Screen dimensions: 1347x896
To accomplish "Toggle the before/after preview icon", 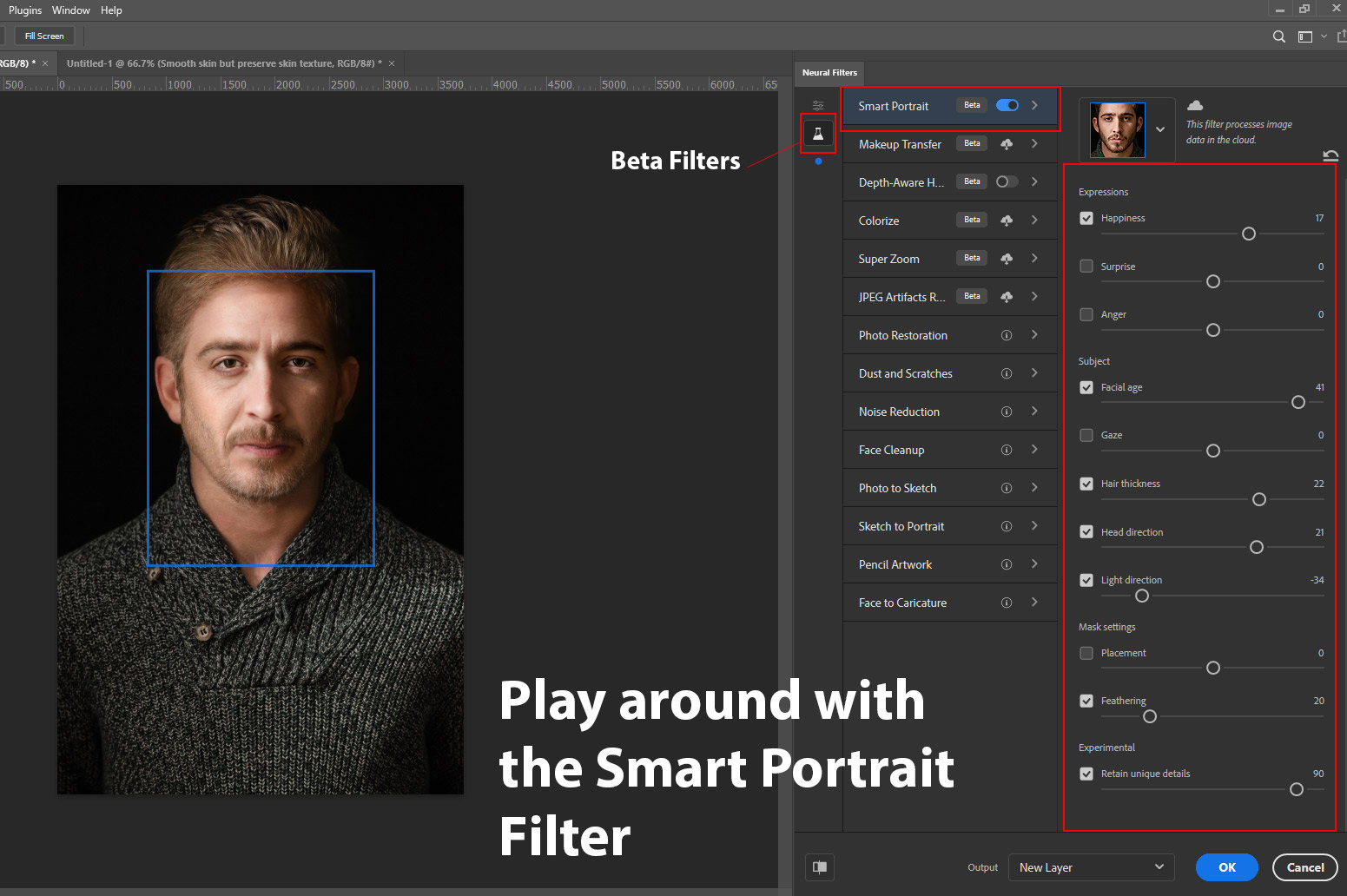I will (x=820, y=866).
